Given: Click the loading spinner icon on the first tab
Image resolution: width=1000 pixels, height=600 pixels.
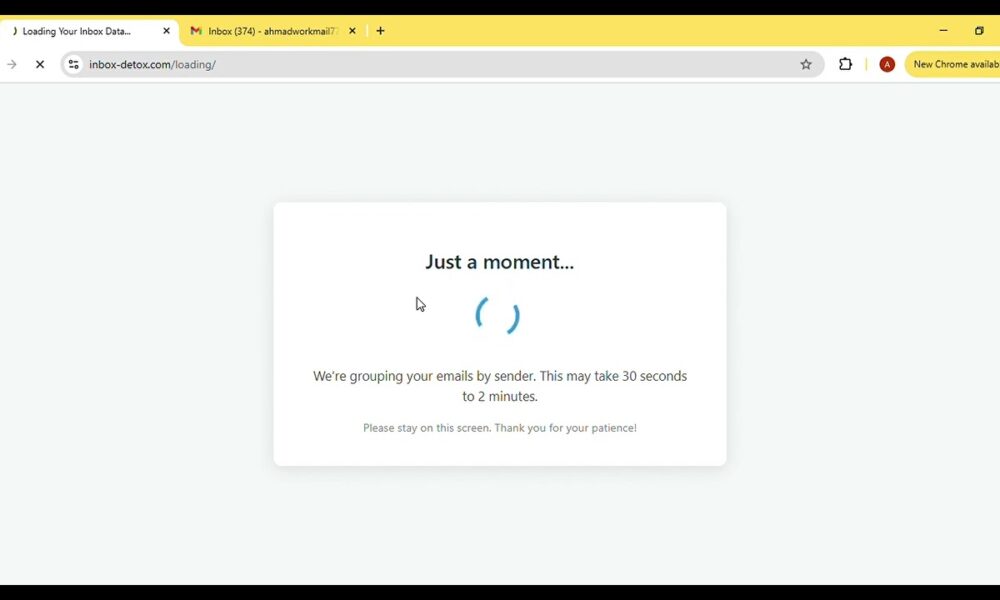Looking at the screenshot, I should coord(14,31).
